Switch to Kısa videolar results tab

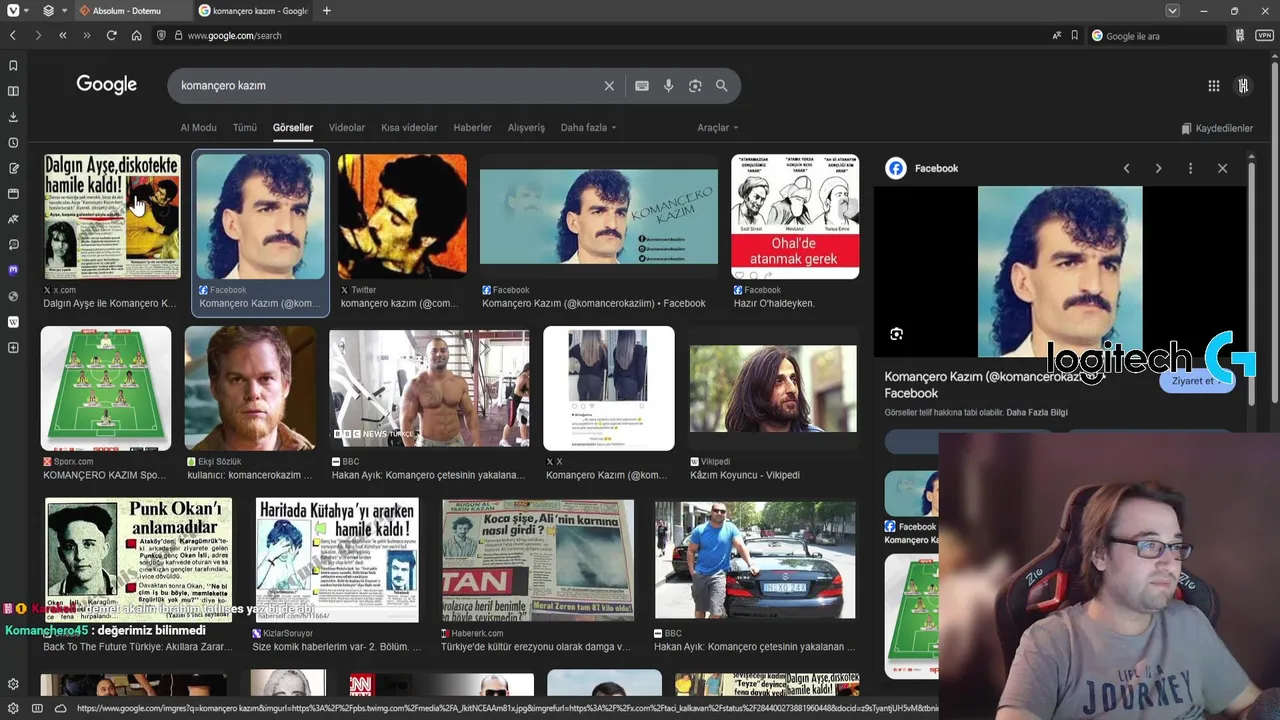coord(409,128)
